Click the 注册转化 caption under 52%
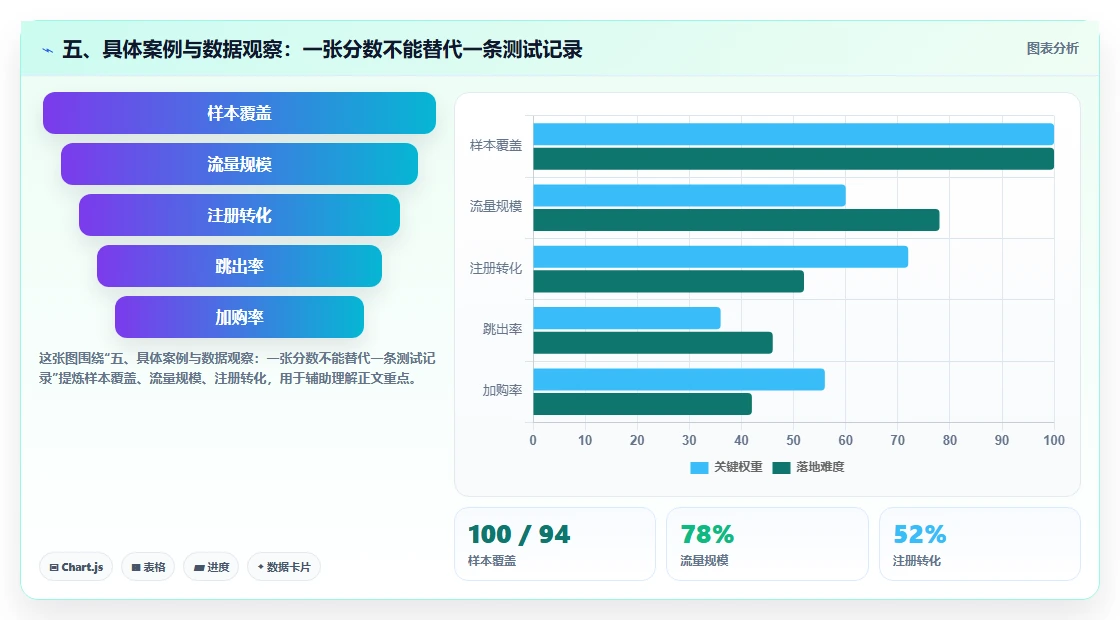1120x620 pixels. (x=916, y=561)
